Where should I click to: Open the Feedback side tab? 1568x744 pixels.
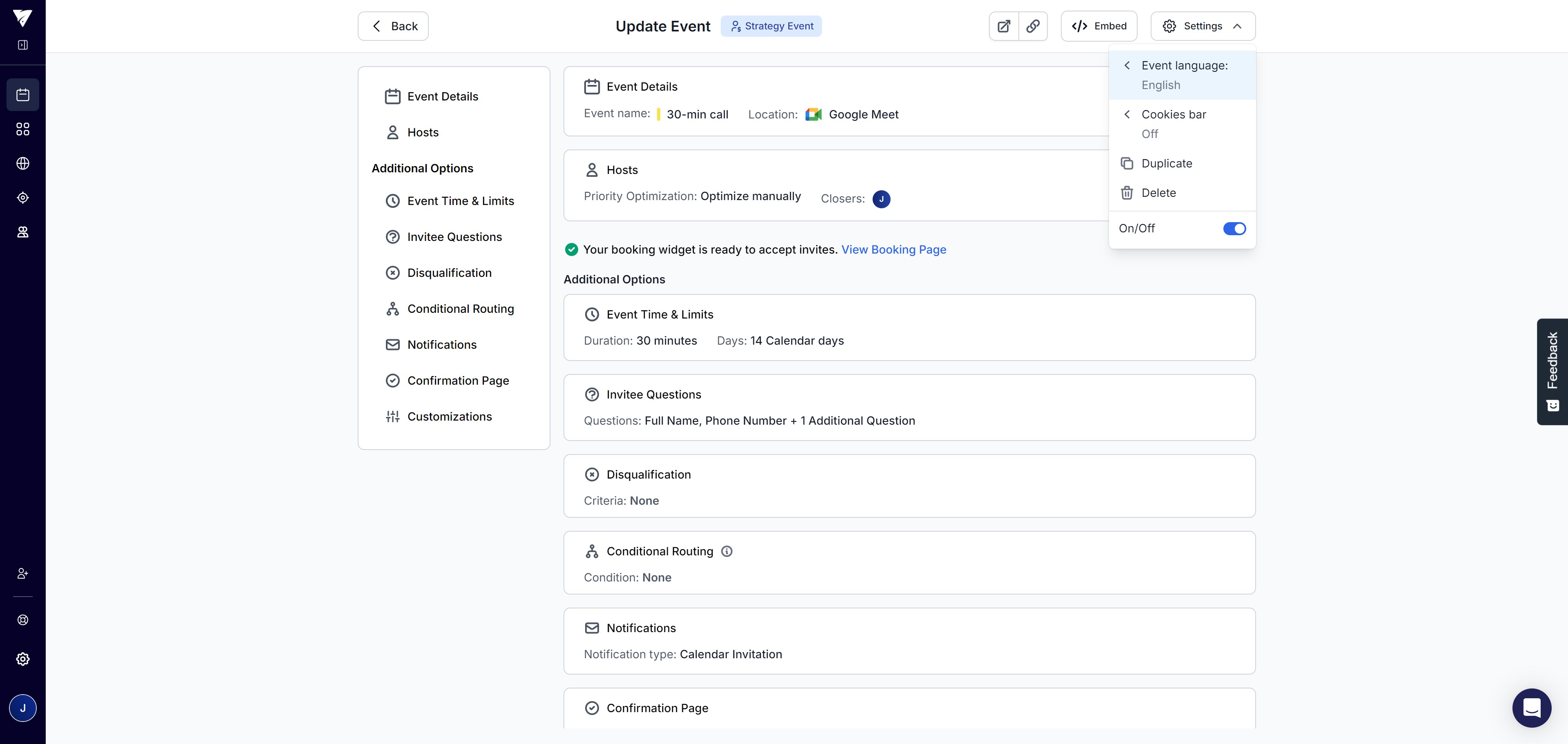coord(1552,372)
